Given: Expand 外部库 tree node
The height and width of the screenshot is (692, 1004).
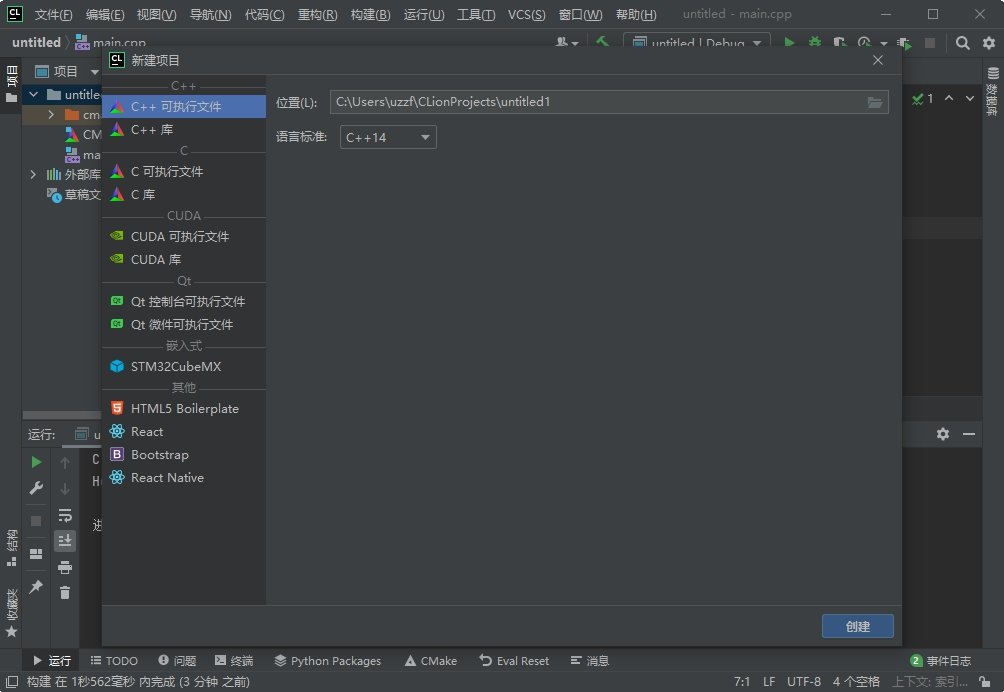Looking at the screenshot, I should coord(33,174).
